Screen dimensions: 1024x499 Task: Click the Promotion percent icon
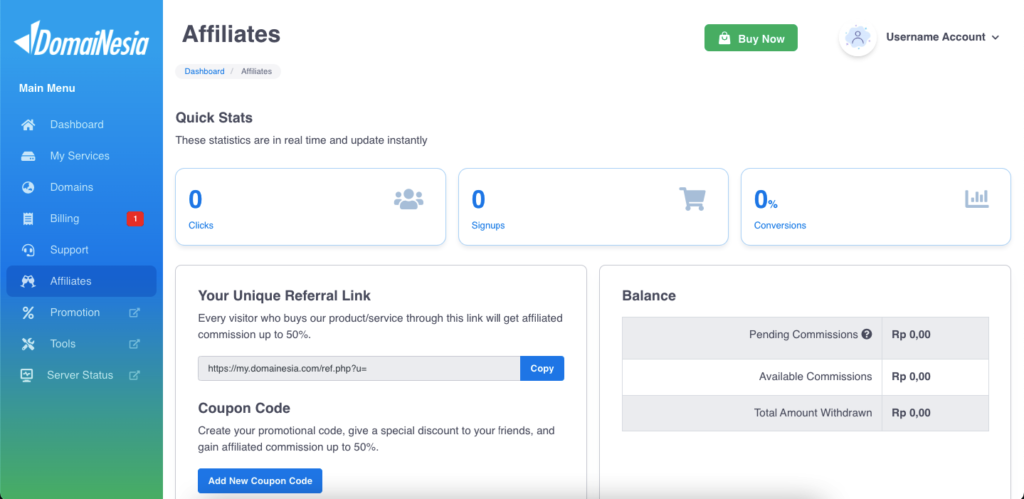coord(27,313)
